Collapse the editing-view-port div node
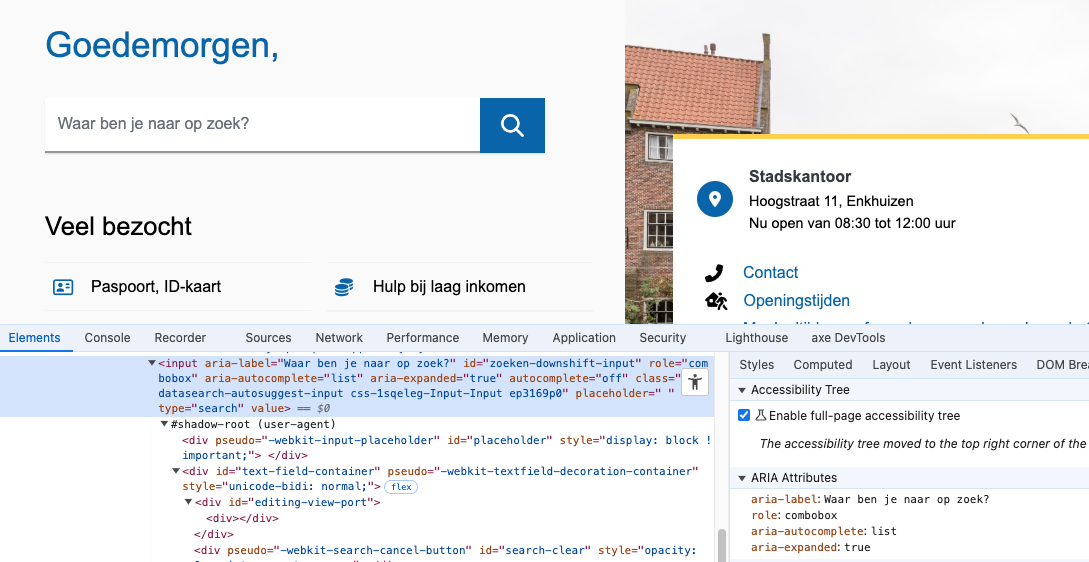 point(188,502)
